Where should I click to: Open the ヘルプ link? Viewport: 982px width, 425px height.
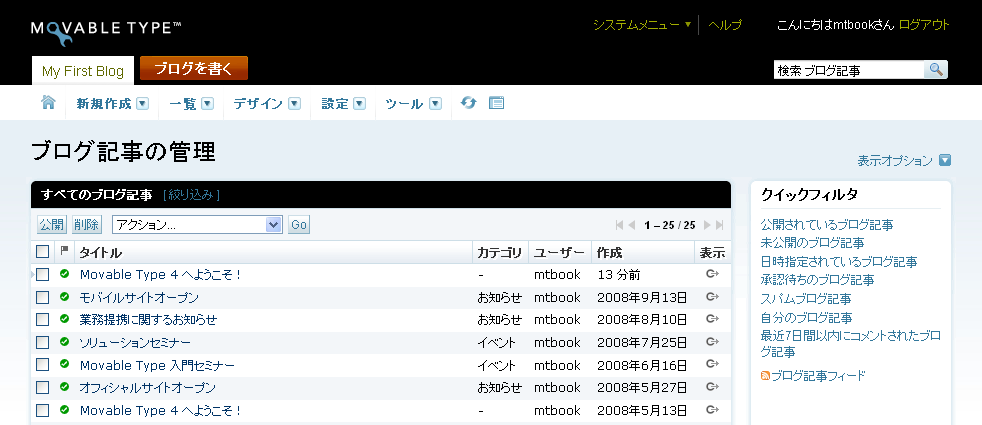tap(725, 25)
